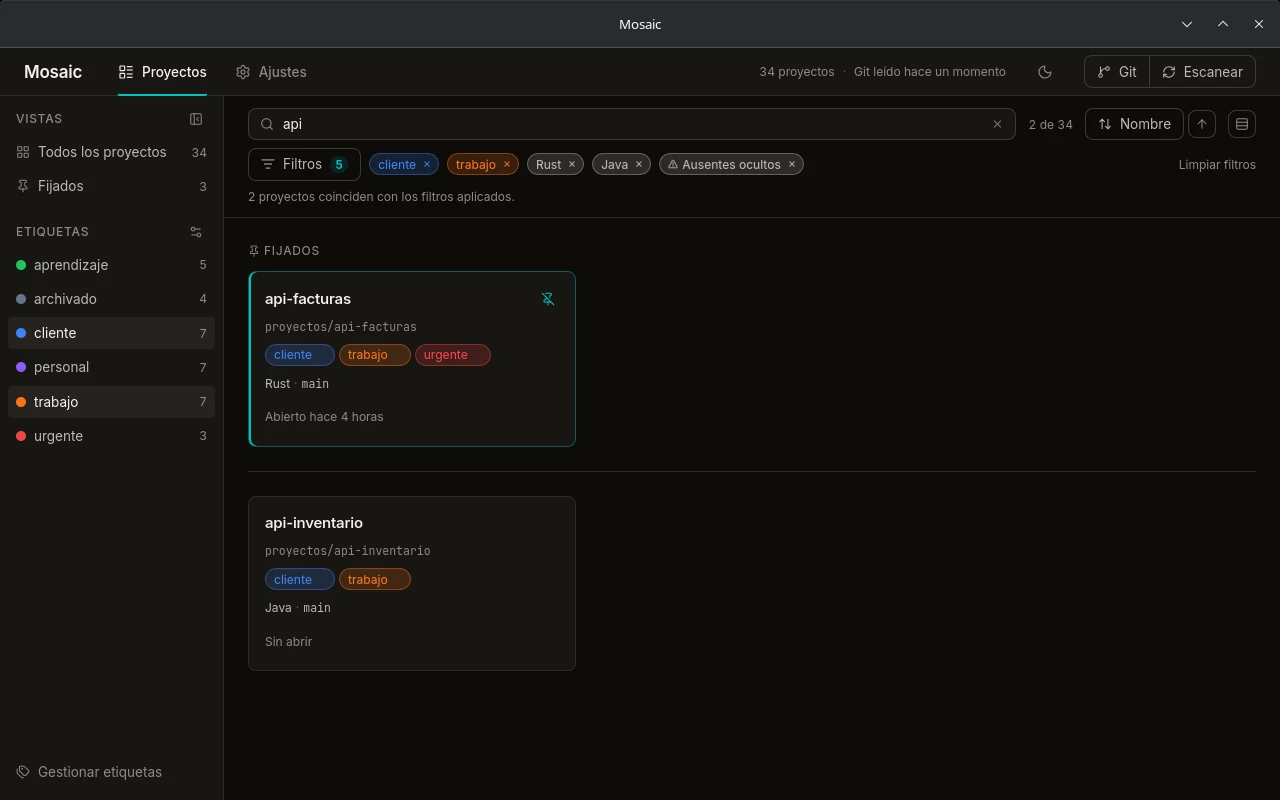Click the Mosaic app logo text

pos(53,72)
